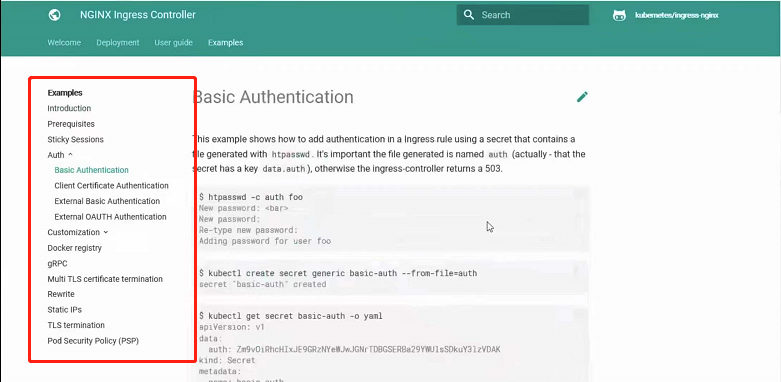Open Client Certificate Authentication page

[x=112, y=185]
